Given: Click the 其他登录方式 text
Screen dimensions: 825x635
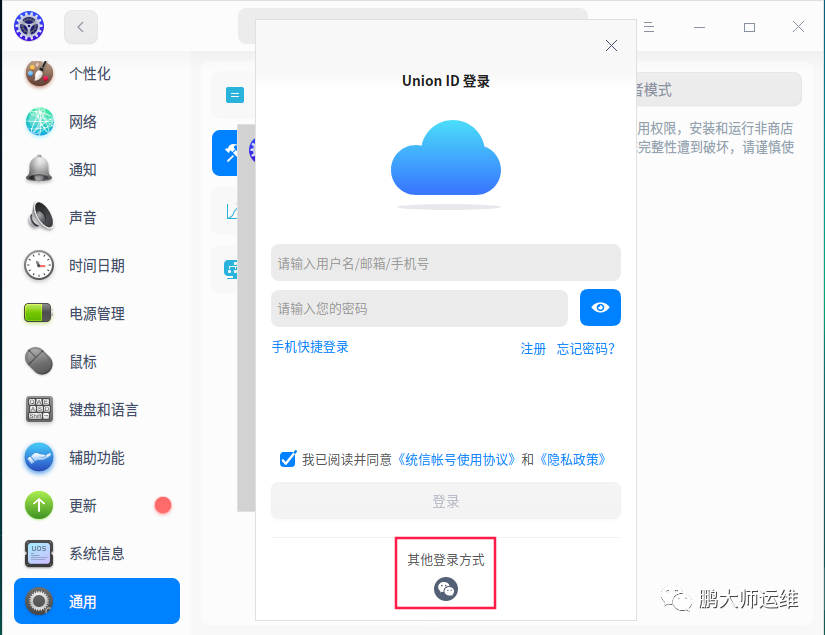Looking at the screenshot, I should (446, 560).
